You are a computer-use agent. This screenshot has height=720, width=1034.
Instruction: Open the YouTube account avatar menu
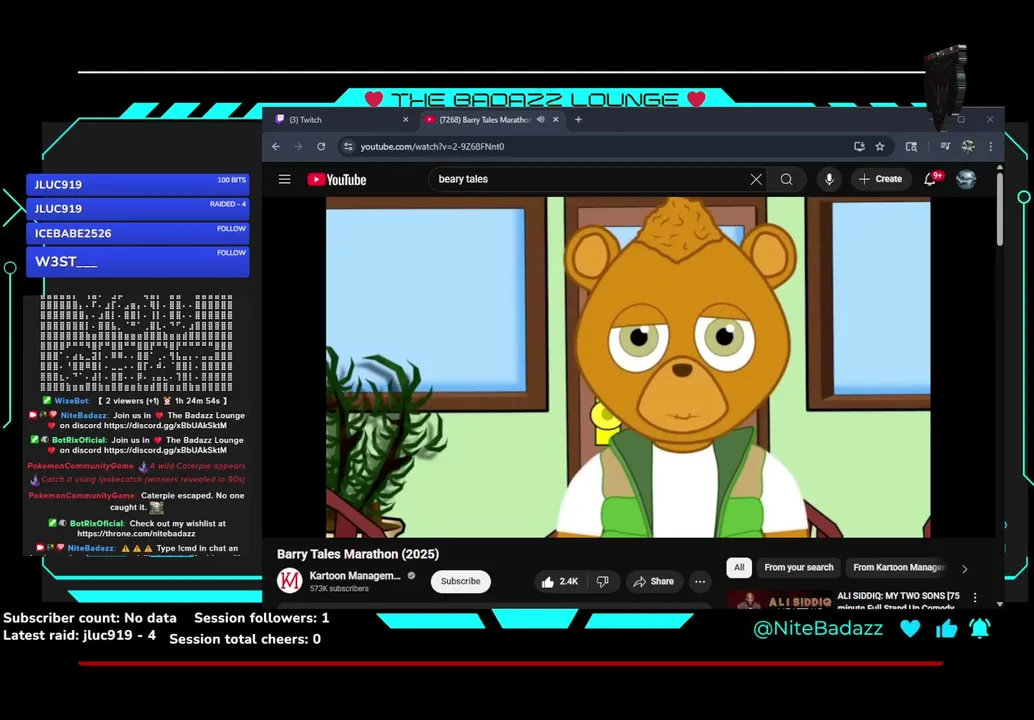(966, 179)
